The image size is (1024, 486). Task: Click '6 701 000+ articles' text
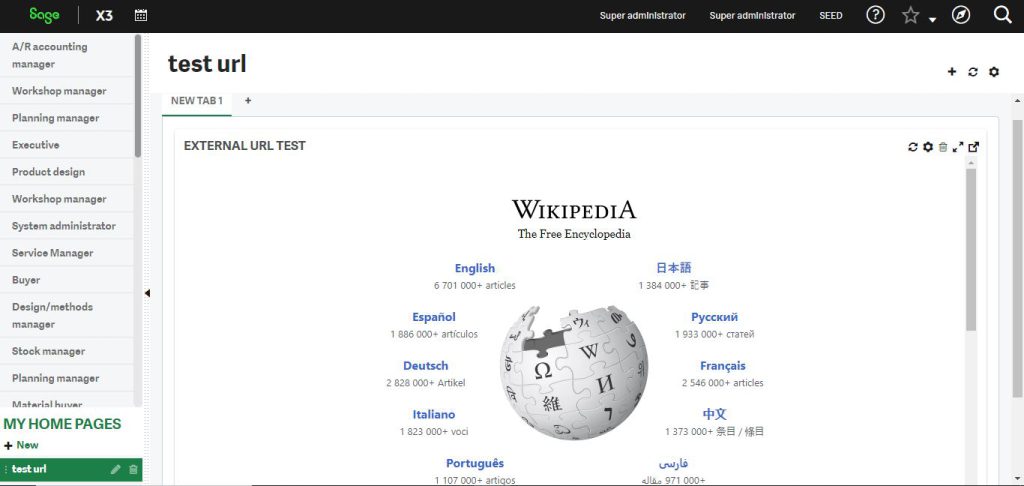pyautogui.click(x=475, y=285)
